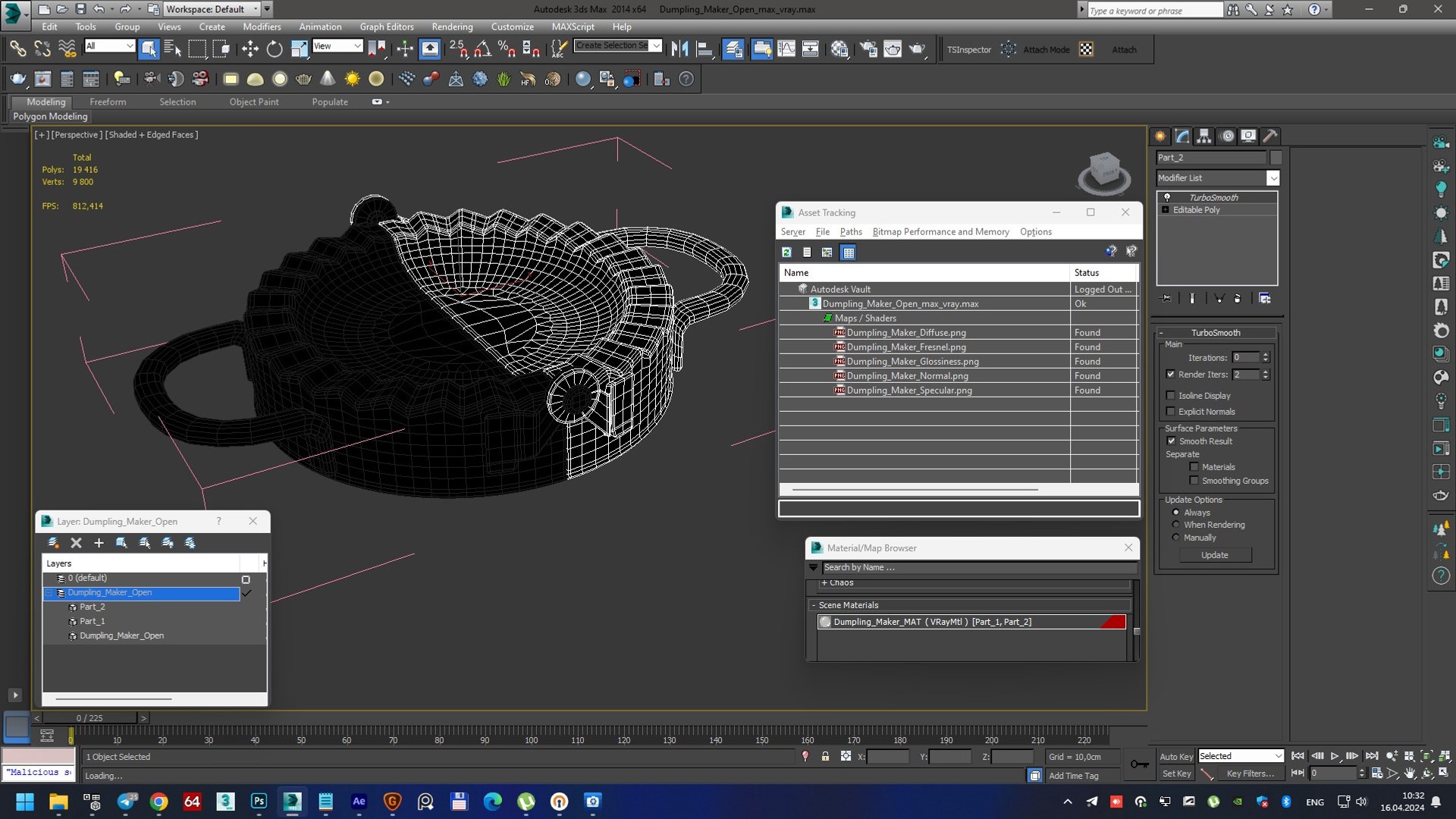Click Part_2 object color swatch

pos(1276,158)
